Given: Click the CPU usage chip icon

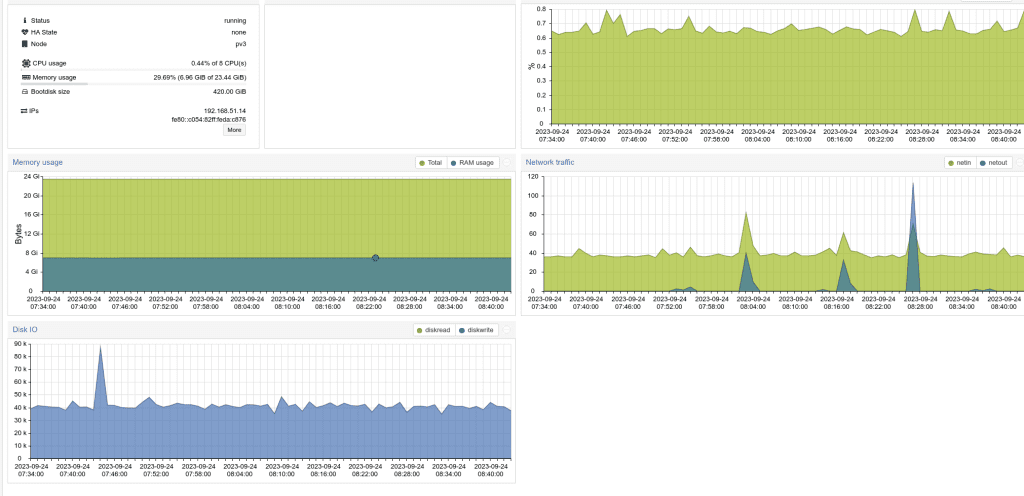Looking at the screenshot, I should [25, 63].
